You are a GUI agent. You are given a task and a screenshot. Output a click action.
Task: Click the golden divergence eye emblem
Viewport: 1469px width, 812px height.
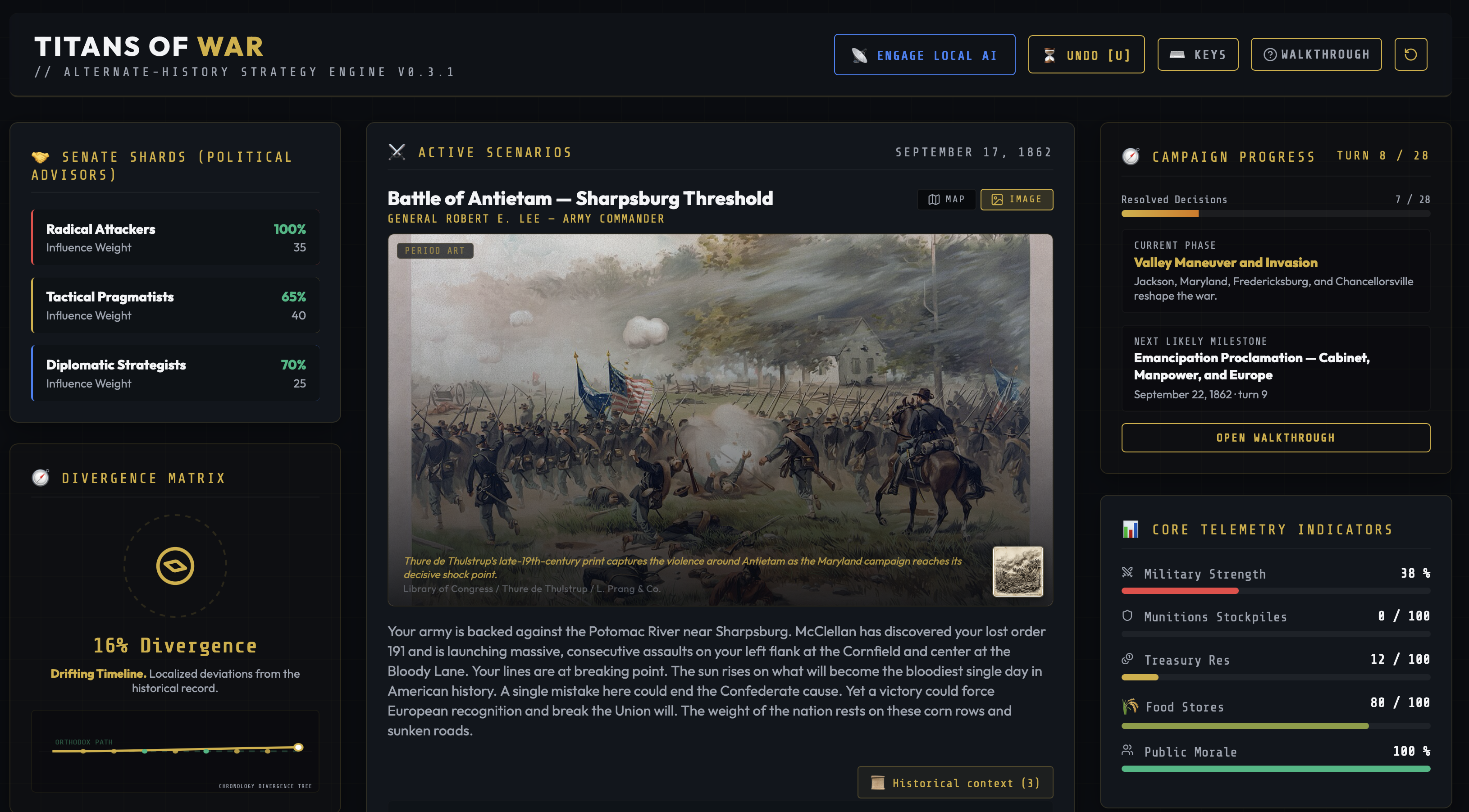175,566
